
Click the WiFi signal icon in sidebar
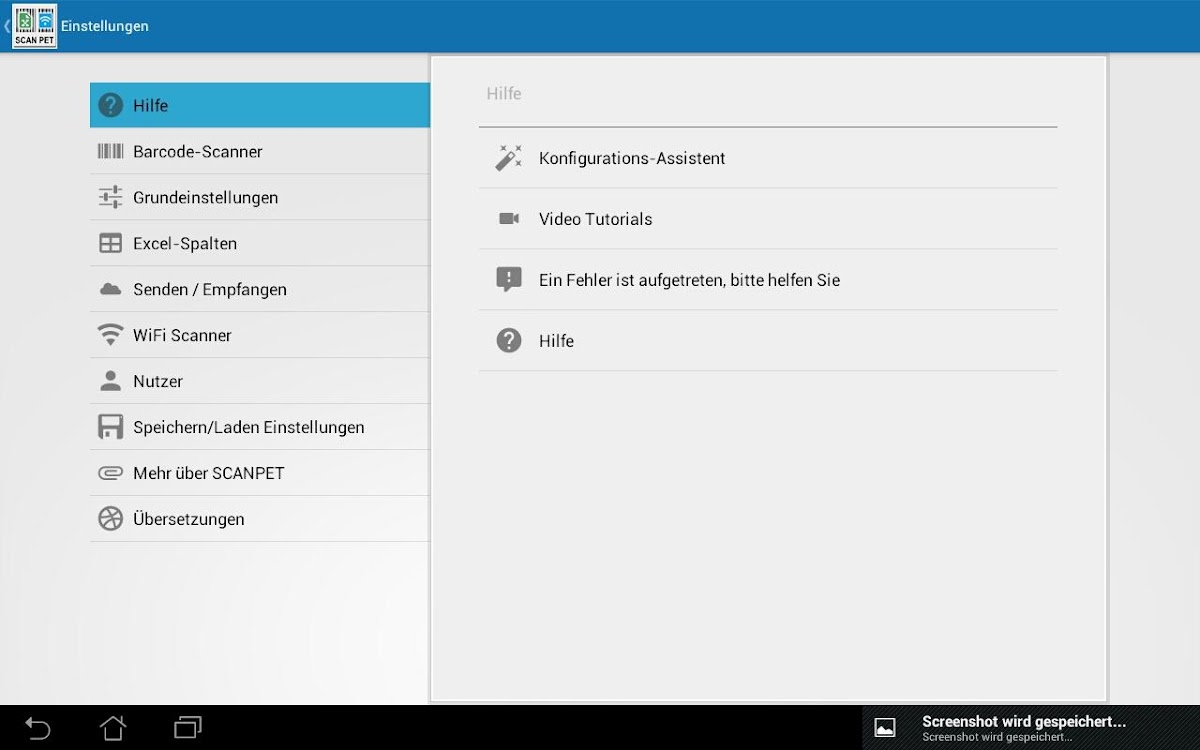[110, 335]
